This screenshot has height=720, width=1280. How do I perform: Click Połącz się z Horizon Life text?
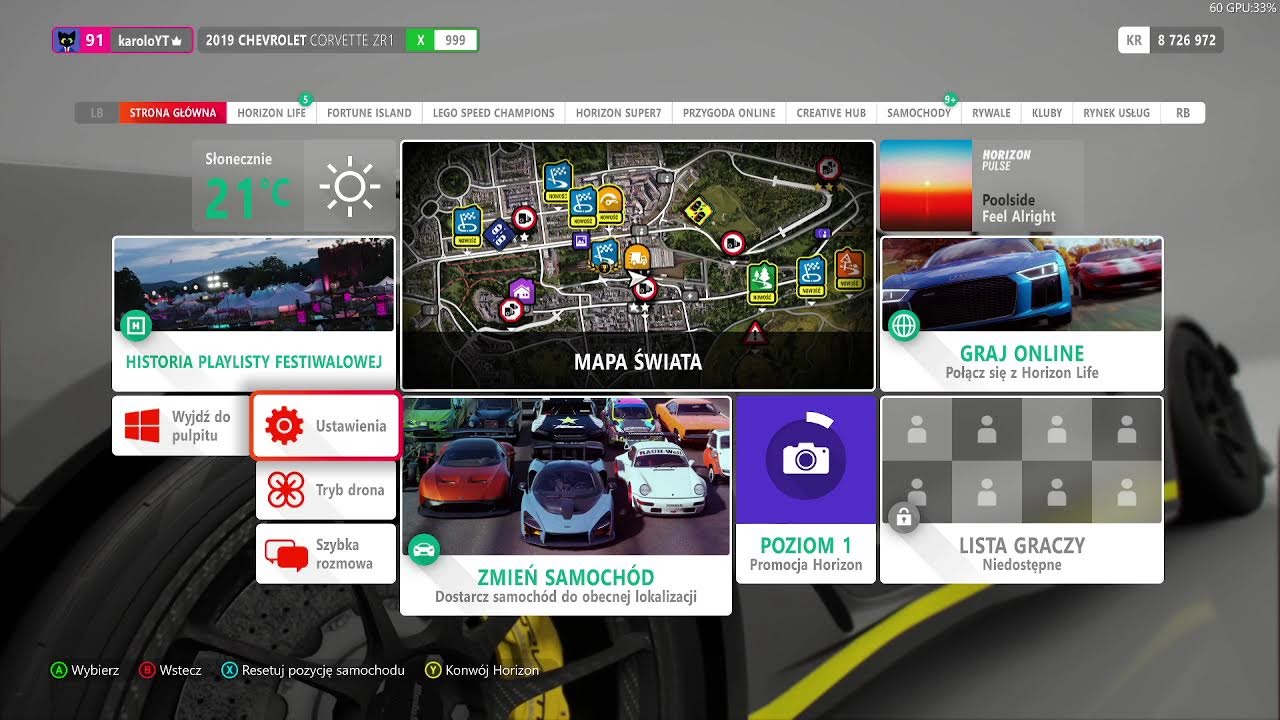click(x=1022, y=373)
